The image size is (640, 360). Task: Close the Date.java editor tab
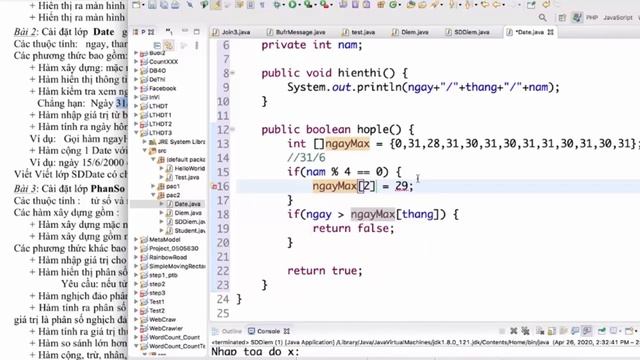[551, 32]
